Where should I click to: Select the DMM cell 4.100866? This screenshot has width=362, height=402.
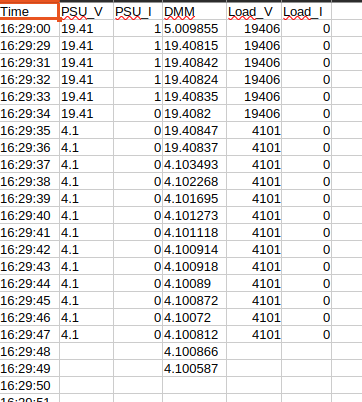pyautogui.click(x=195, y=352)
